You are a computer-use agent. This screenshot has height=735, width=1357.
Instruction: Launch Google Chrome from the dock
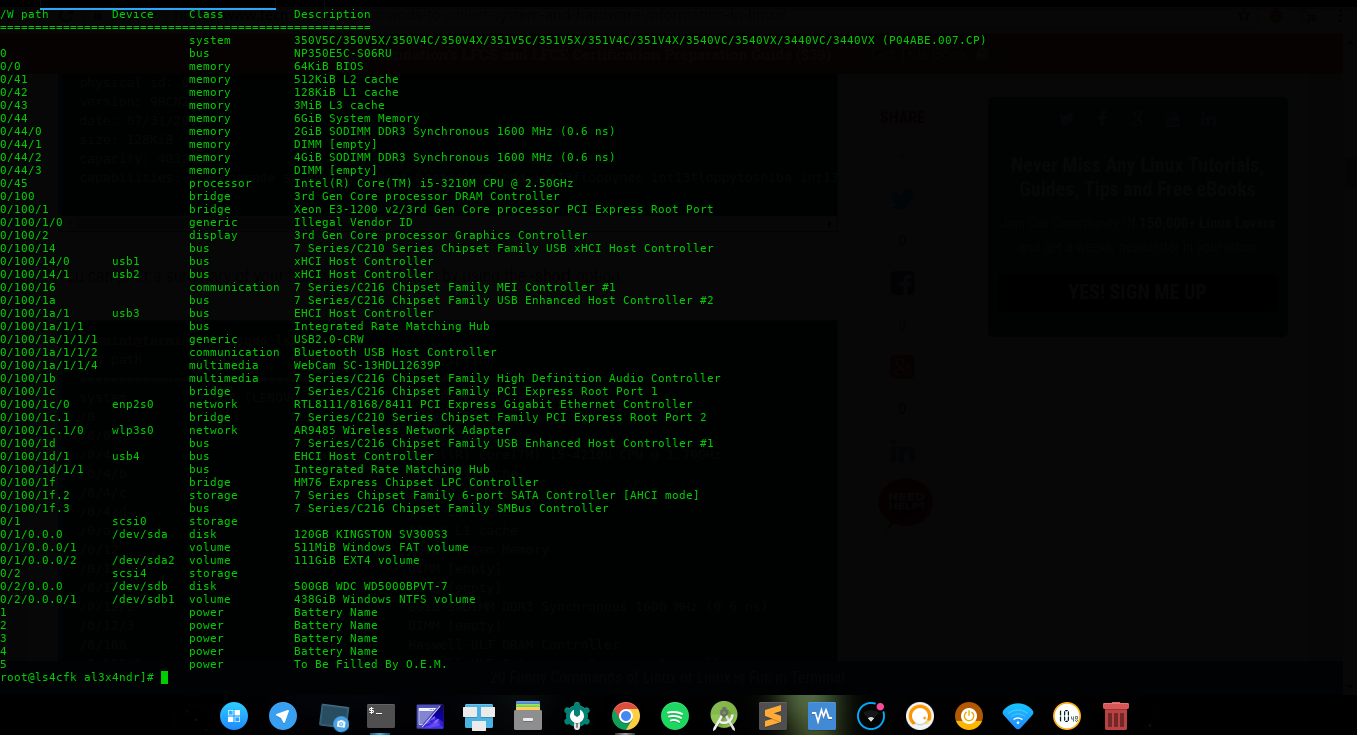626,716
